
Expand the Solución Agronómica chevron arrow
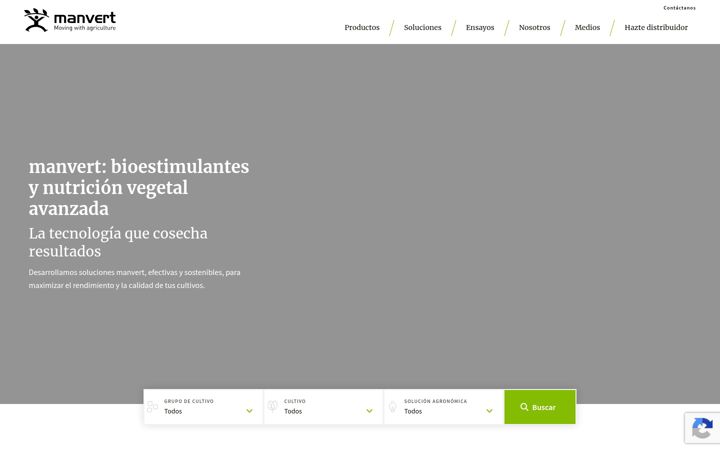(x=489, y=411)
